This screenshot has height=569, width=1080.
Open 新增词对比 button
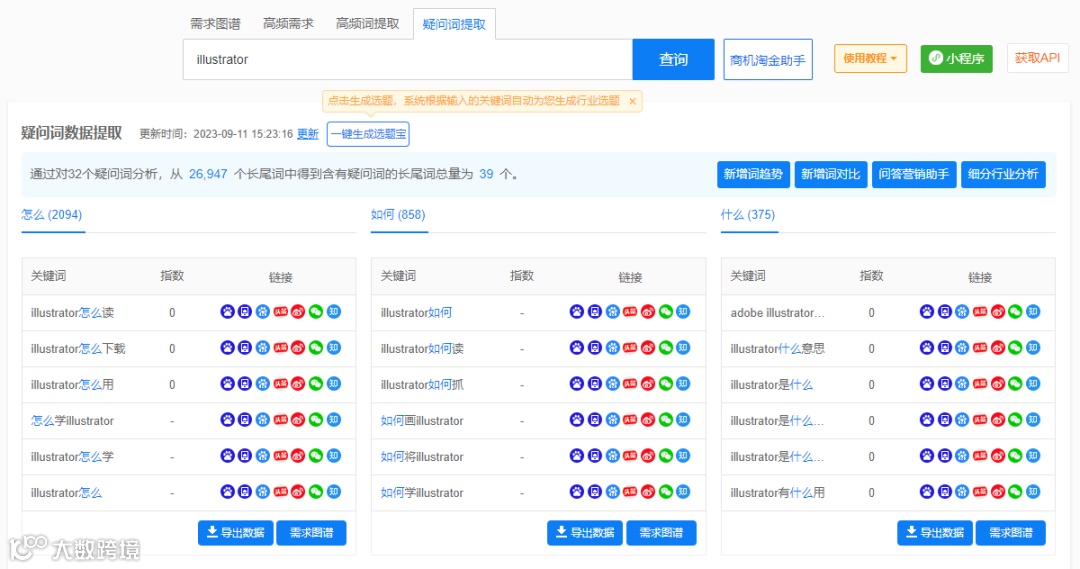pyautogui.click(x=830, y=174)
